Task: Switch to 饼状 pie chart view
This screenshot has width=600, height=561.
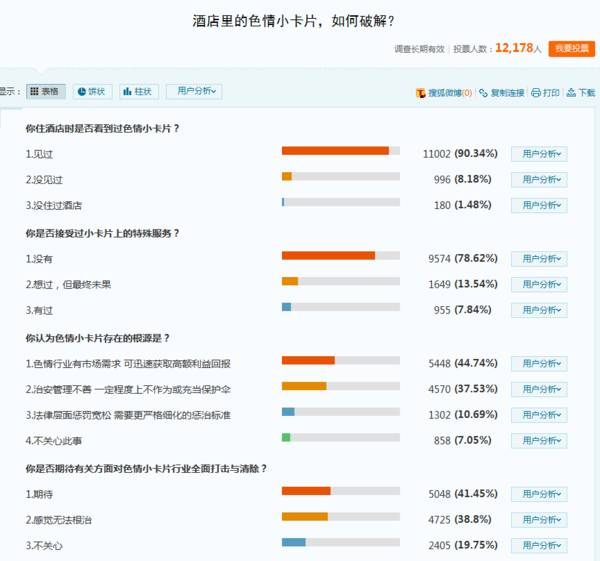Action: pos(92,92)
